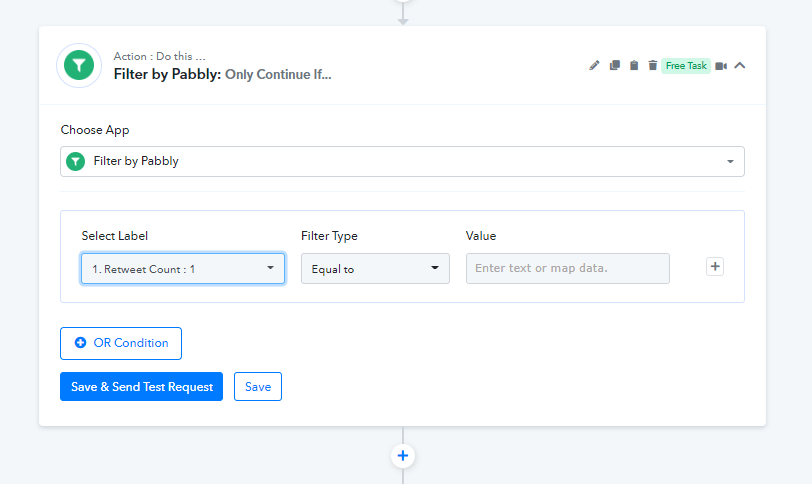812x484 pixels.
Task: Collapse the filter action panel
Action: [740, 66]
